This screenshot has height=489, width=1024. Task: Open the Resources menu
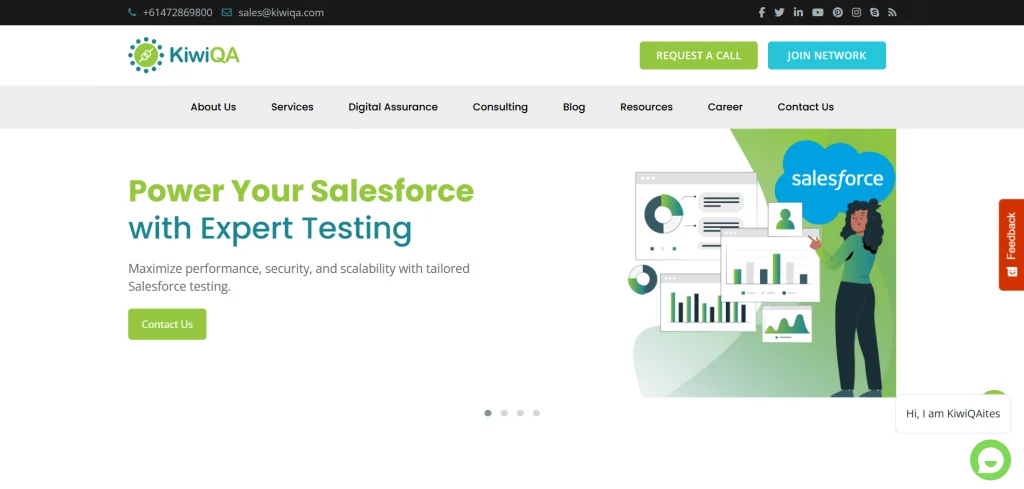(646, 107)
